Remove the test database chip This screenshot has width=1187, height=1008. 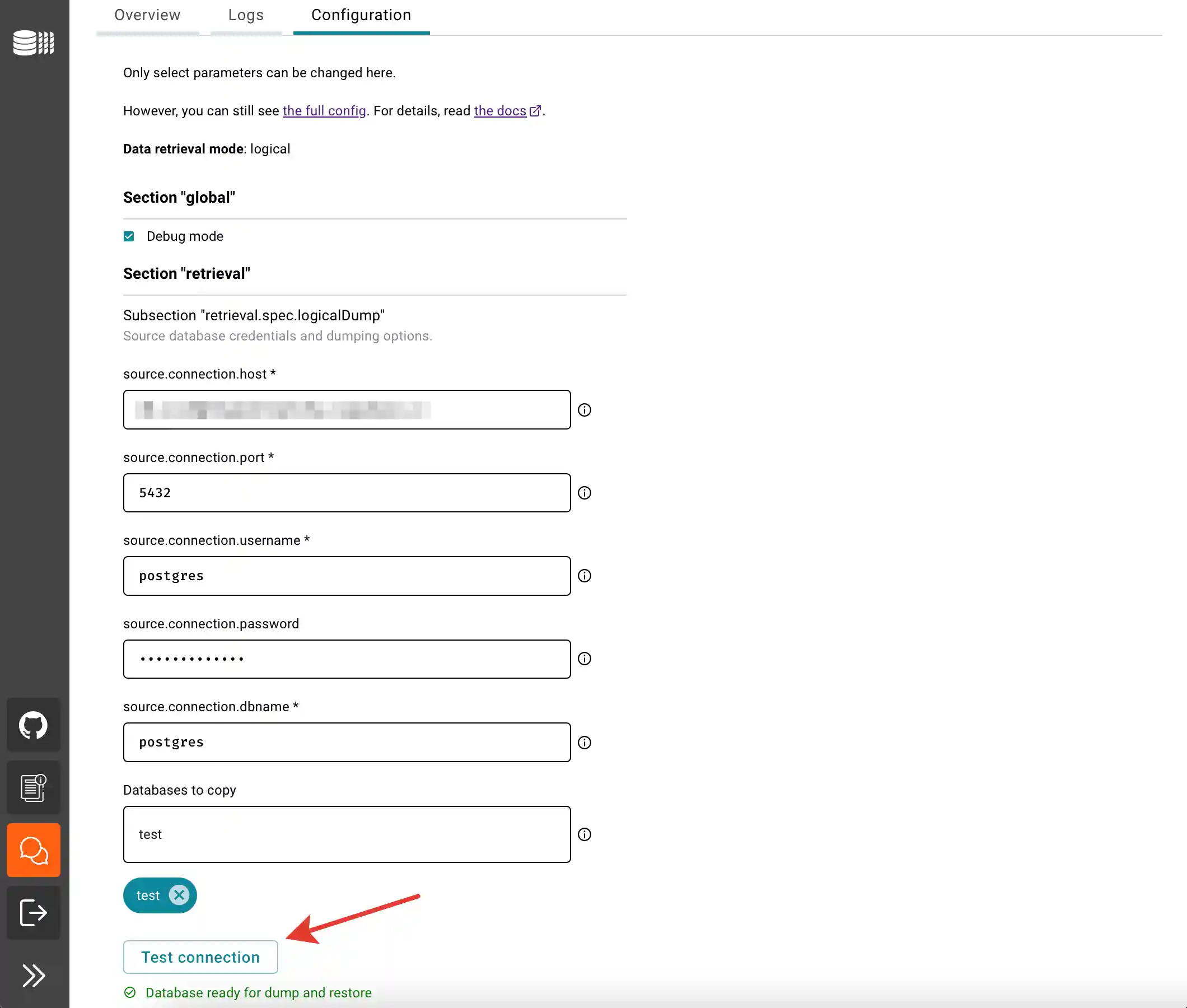[x=178, y=895]
